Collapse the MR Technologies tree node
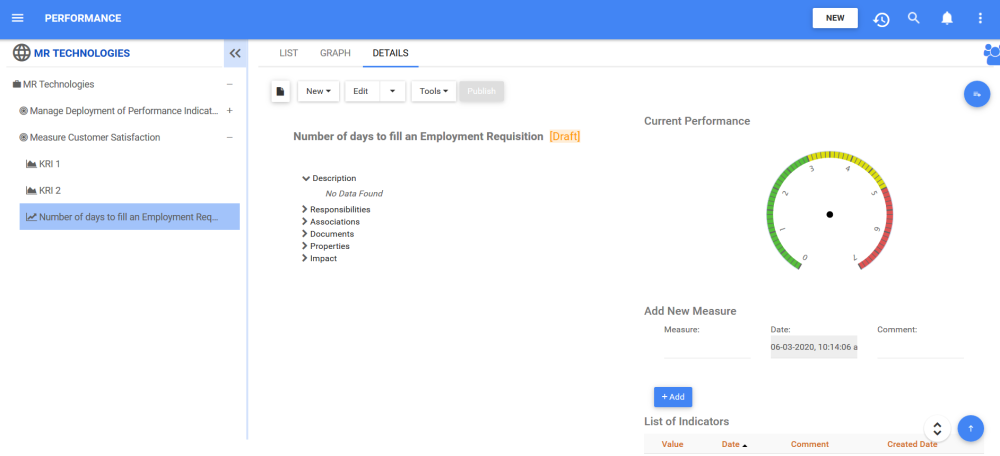The height and width of the screenshot is (456, 1000). pyautogui.click(x=229, y=85)
